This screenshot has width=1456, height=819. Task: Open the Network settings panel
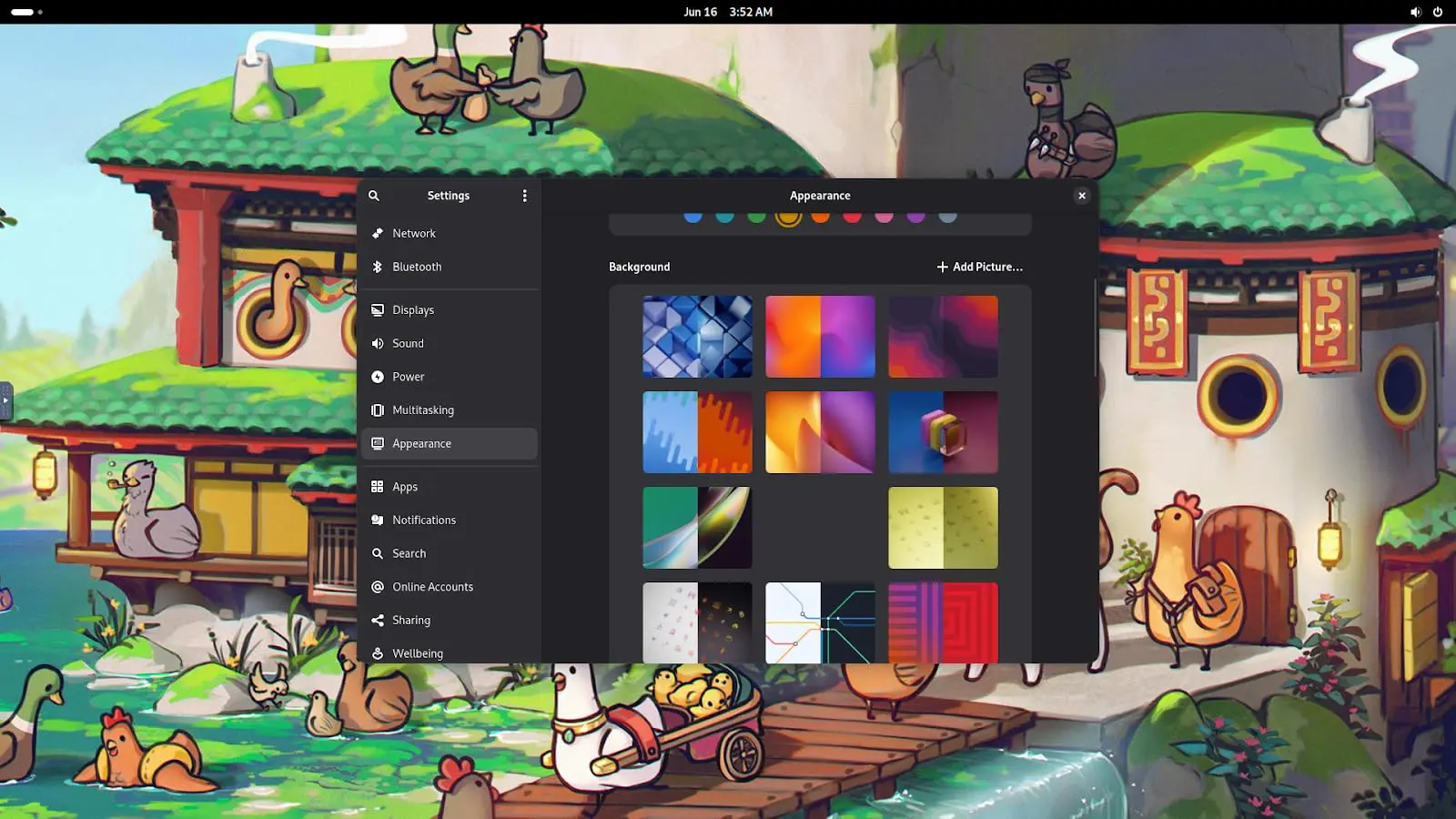(x=450, y=234)
